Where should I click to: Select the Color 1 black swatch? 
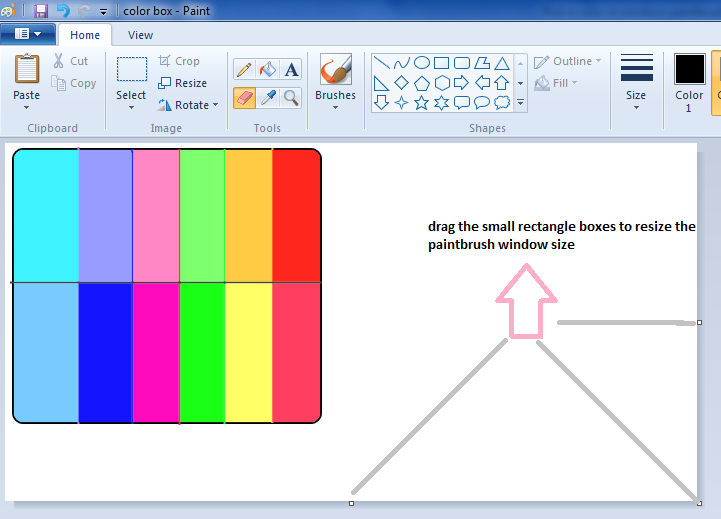click(x=689, y=69)
